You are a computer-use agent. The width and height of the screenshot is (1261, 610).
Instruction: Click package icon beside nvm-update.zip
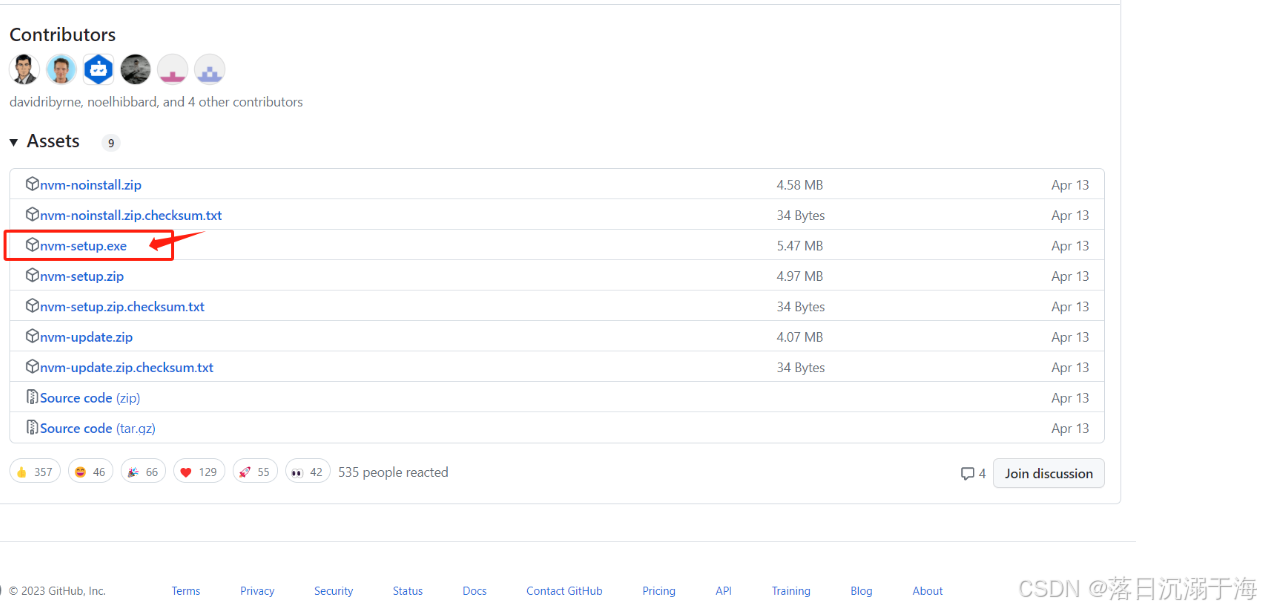pos(32,336)
